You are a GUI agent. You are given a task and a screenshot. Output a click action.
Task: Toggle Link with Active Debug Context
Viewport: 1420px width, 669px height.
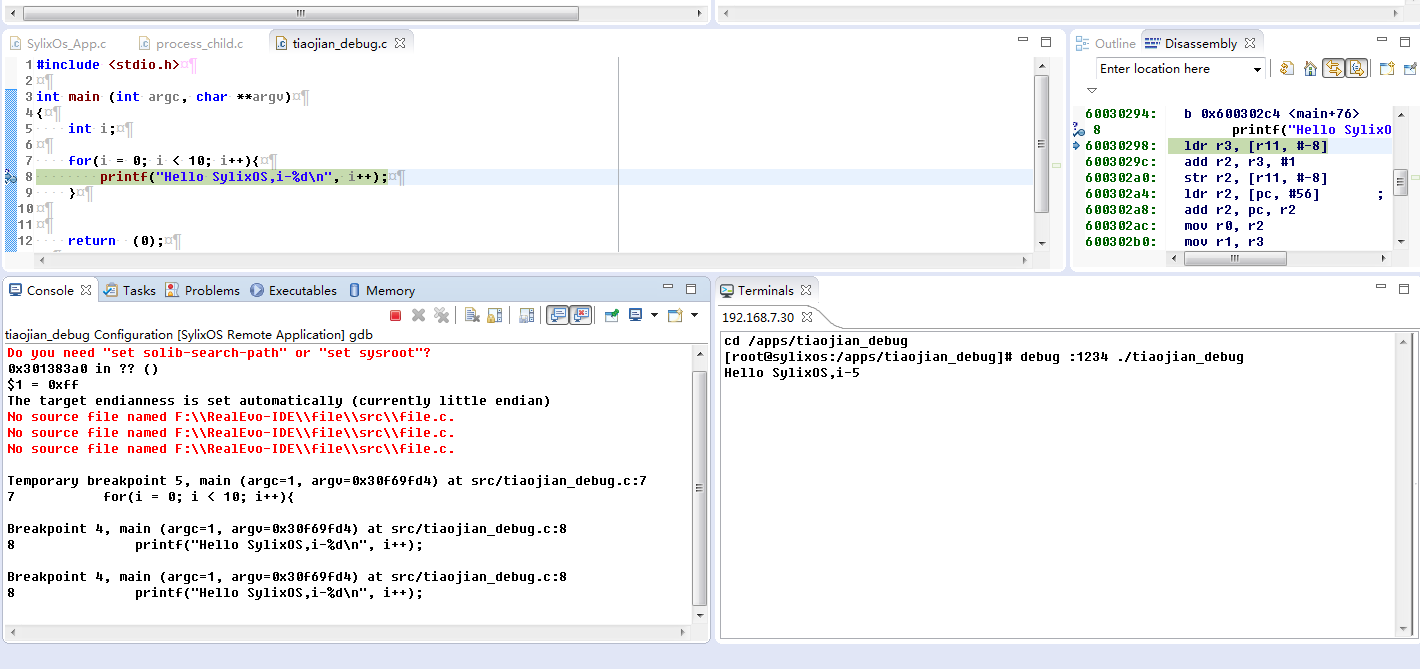tap(1333, 68)
